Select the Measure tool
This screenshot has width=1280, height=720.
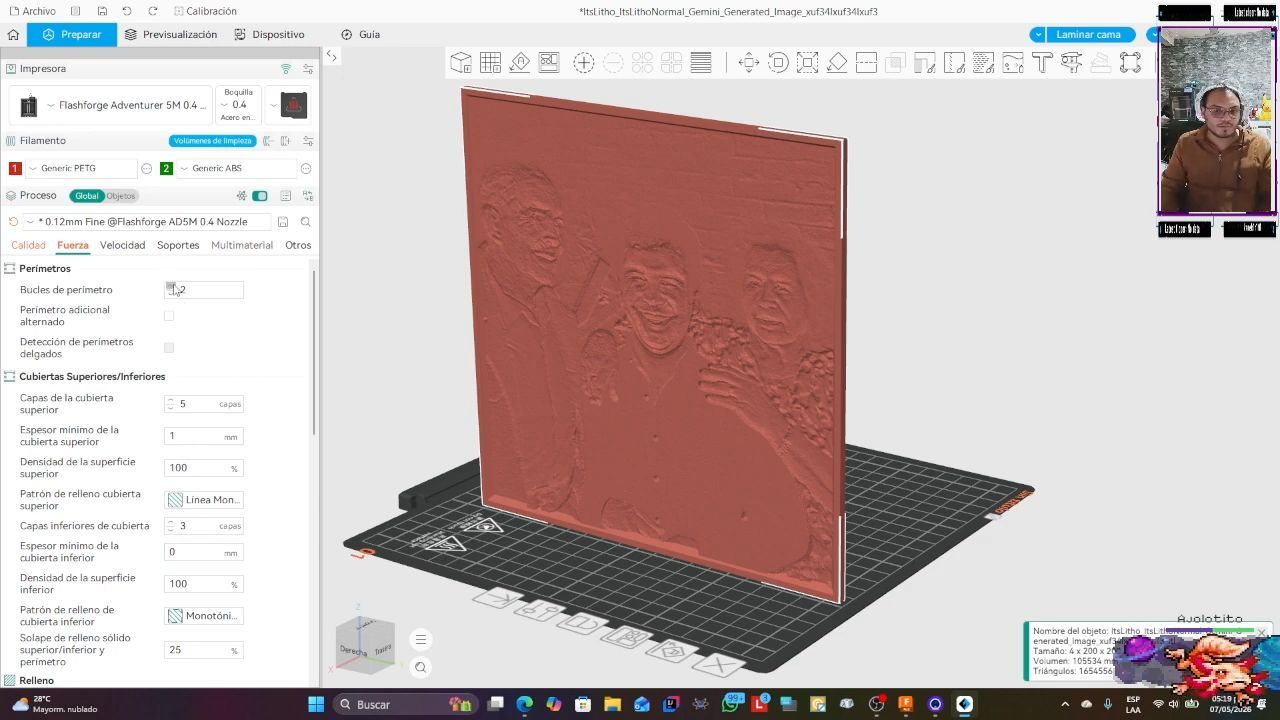[x=1072, y=63]
